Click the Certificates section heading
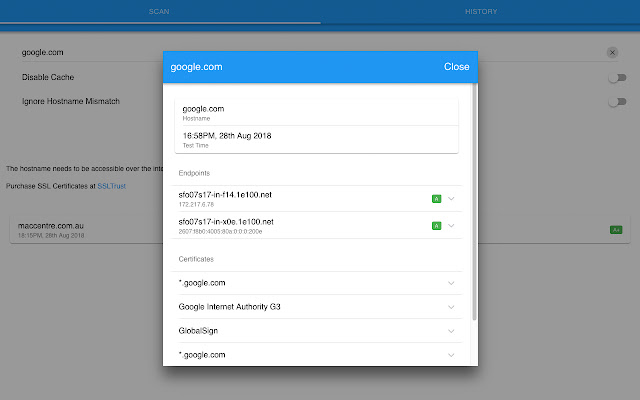Image resolution: width=640 pixels, height=400 pixels. (x=196, y=259)
